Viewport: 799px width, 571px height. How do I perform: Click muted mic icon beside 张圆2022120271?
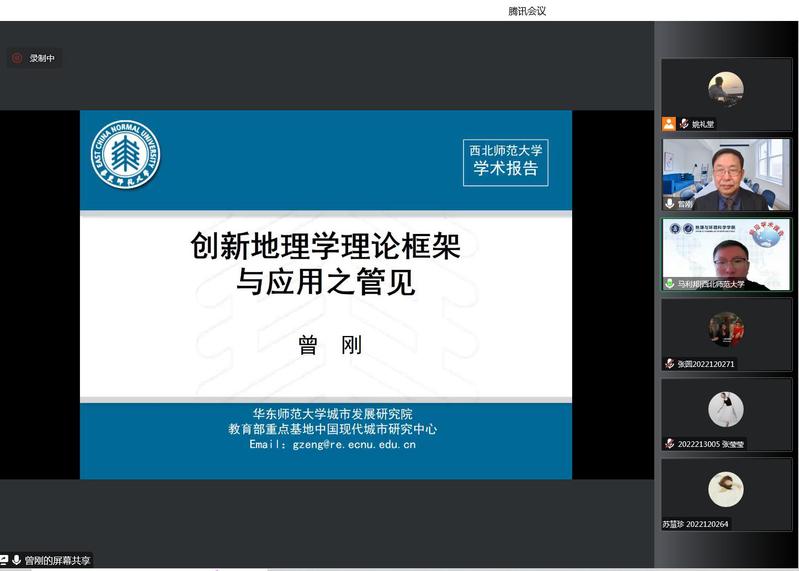click(x=669, y=364)
